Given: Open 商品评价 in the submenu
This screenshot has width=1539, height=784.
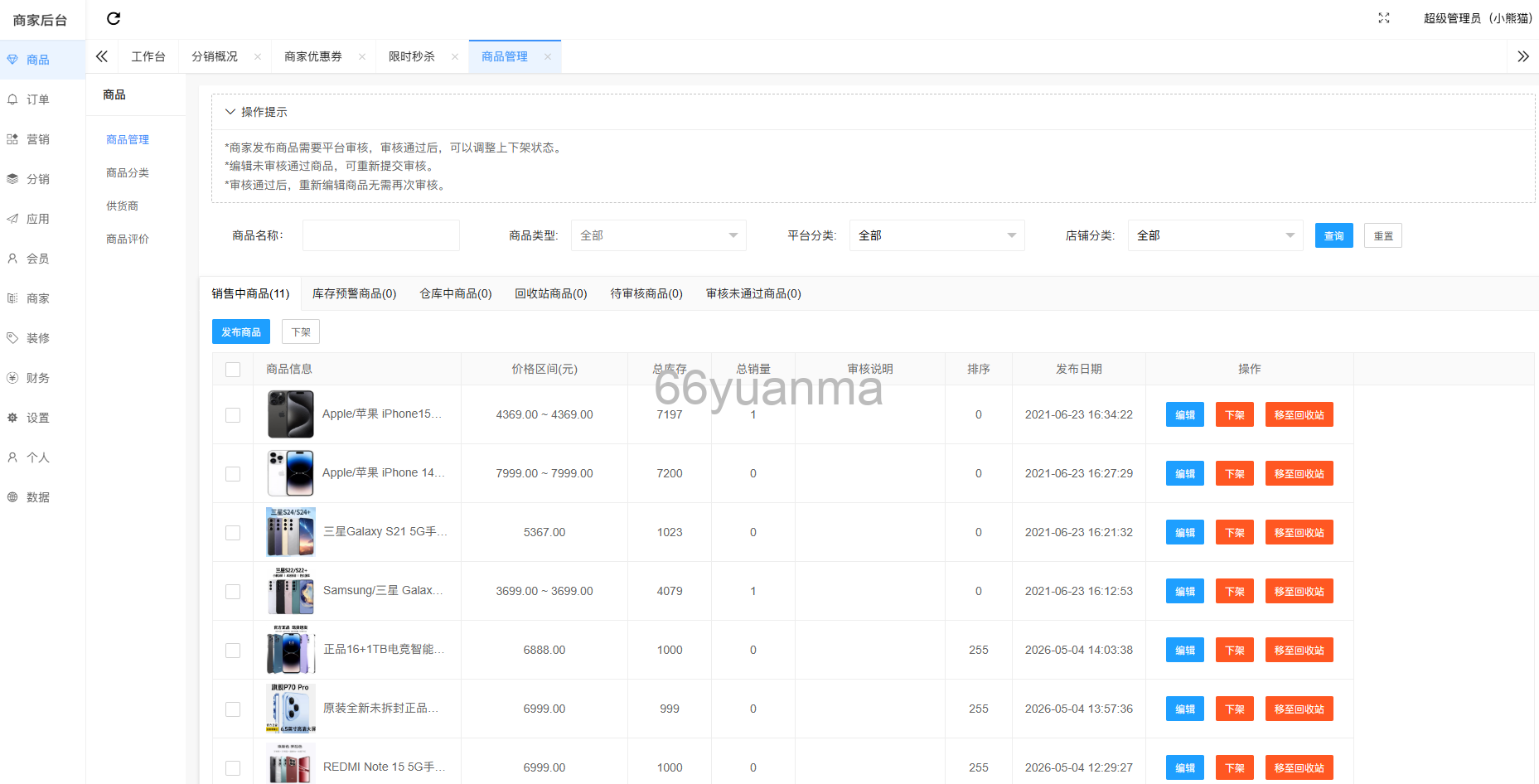Looking at the screenshot, I should coord(128,239).
